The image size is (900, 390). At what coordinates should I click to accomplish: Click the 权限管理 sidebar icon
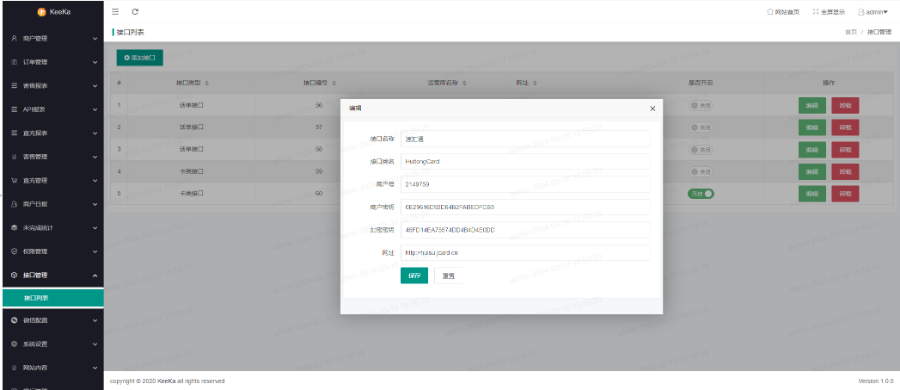pyautogui.click(x=14, y=251)
